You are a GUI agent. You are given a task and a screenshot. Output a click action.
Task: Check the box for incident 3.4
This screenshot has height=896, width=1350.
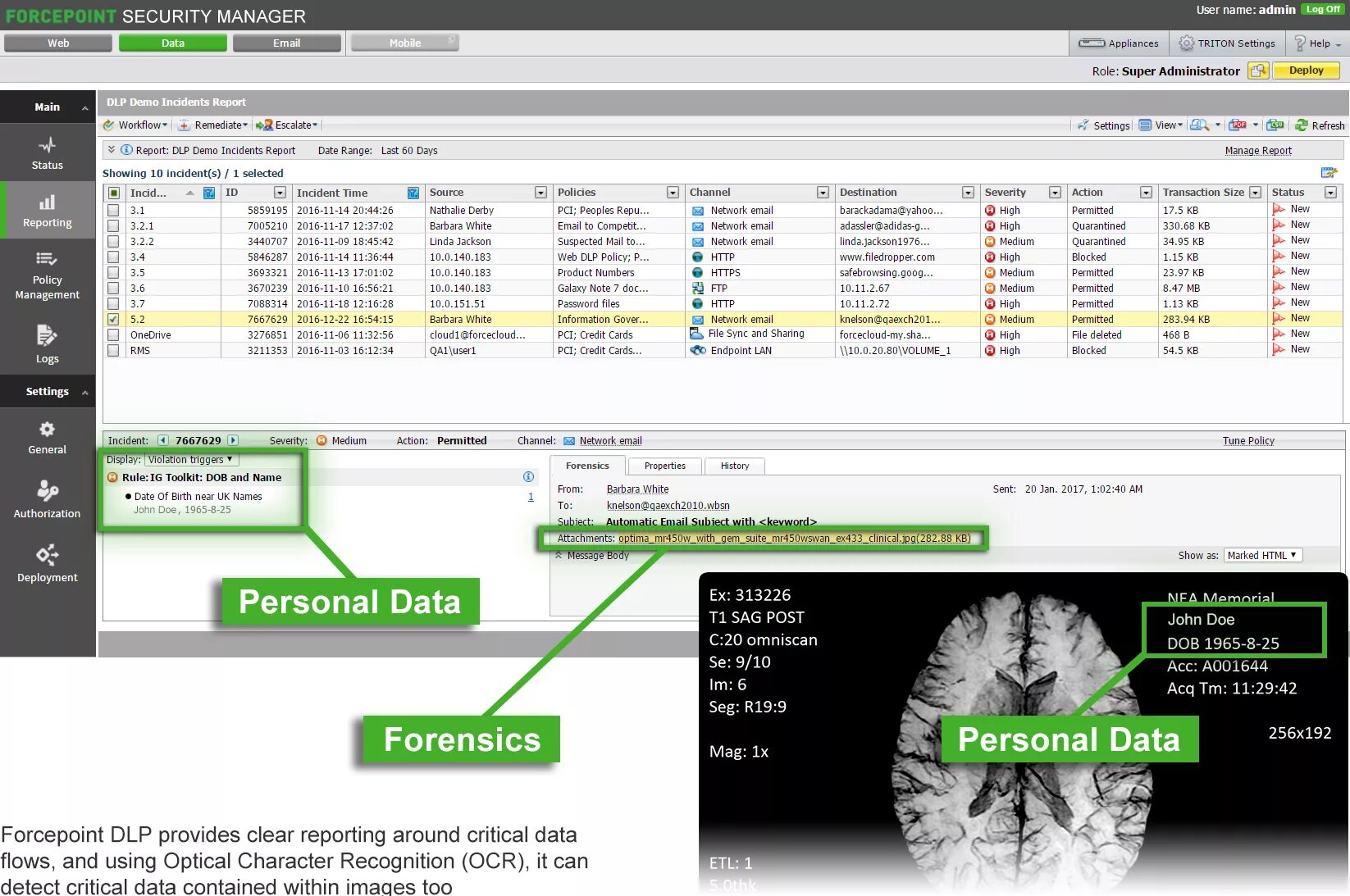113,257
